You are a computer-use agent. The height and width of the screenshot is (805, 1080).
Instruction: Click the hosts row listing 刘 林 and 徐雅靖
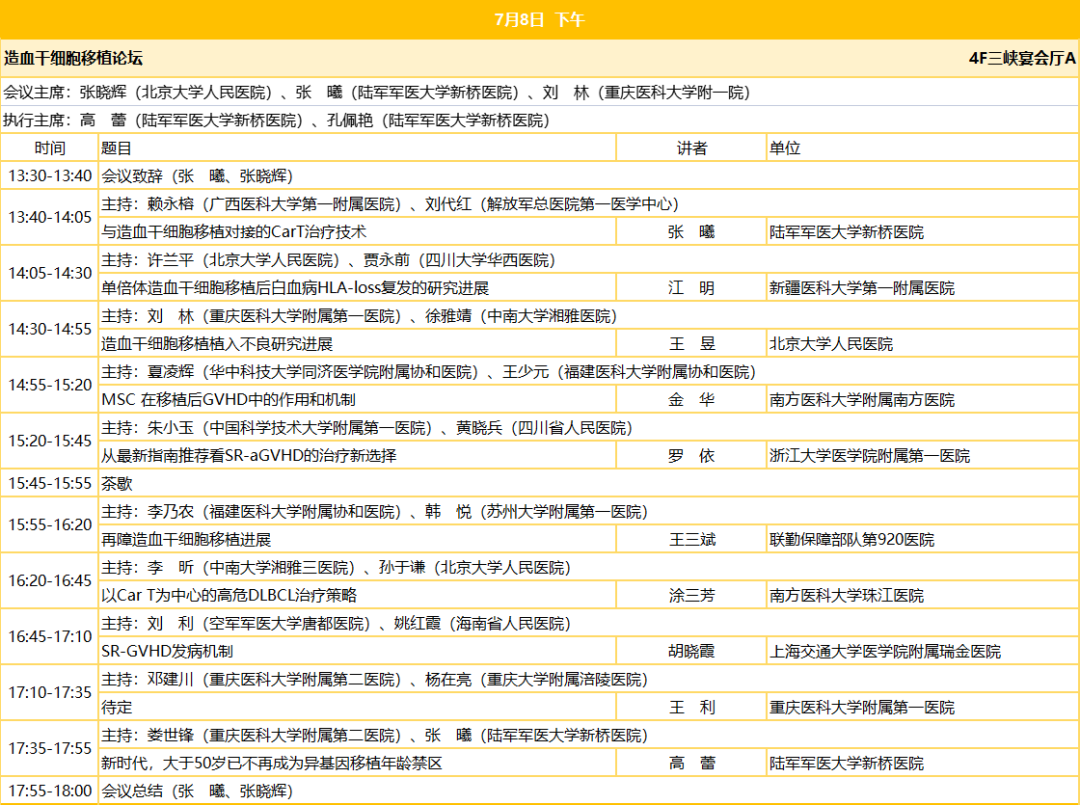[x=589, y=316]
